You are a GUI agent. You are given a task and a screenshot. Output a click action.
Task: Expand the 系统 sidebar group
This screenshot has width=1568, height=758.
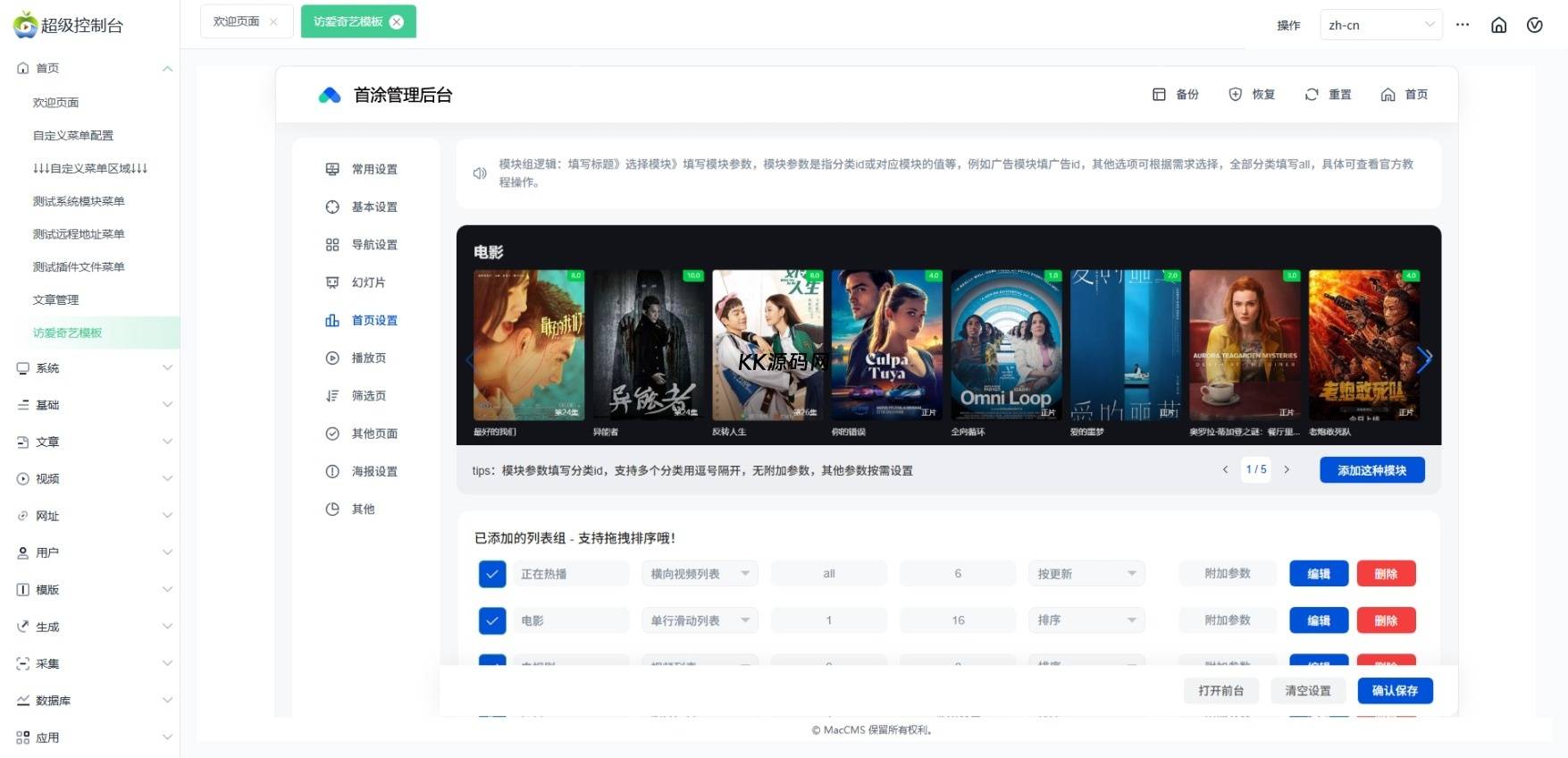click(x=167, y=368)
